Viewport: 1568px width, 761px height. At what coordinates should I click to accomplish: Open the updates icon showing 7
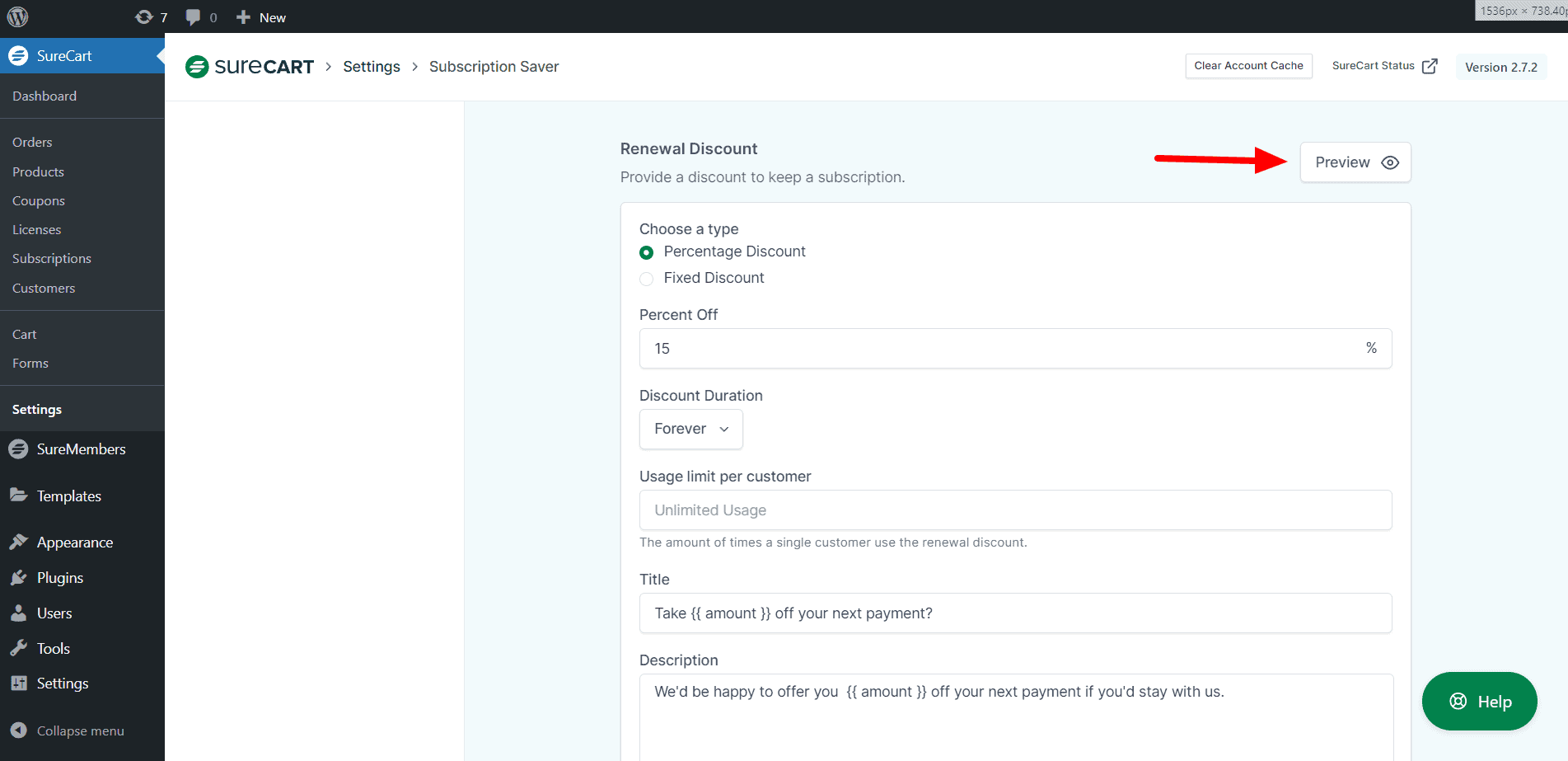[151, 17]
